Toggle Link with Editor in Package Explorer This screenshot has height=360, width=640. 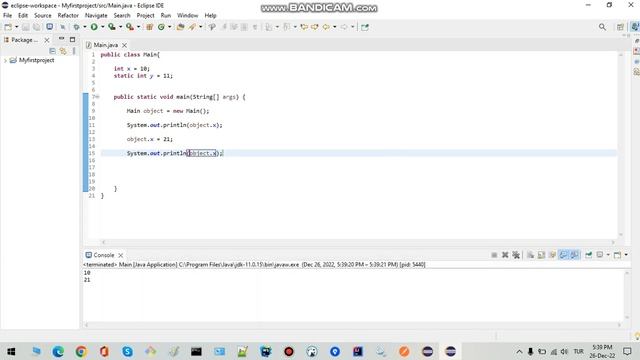63,51
